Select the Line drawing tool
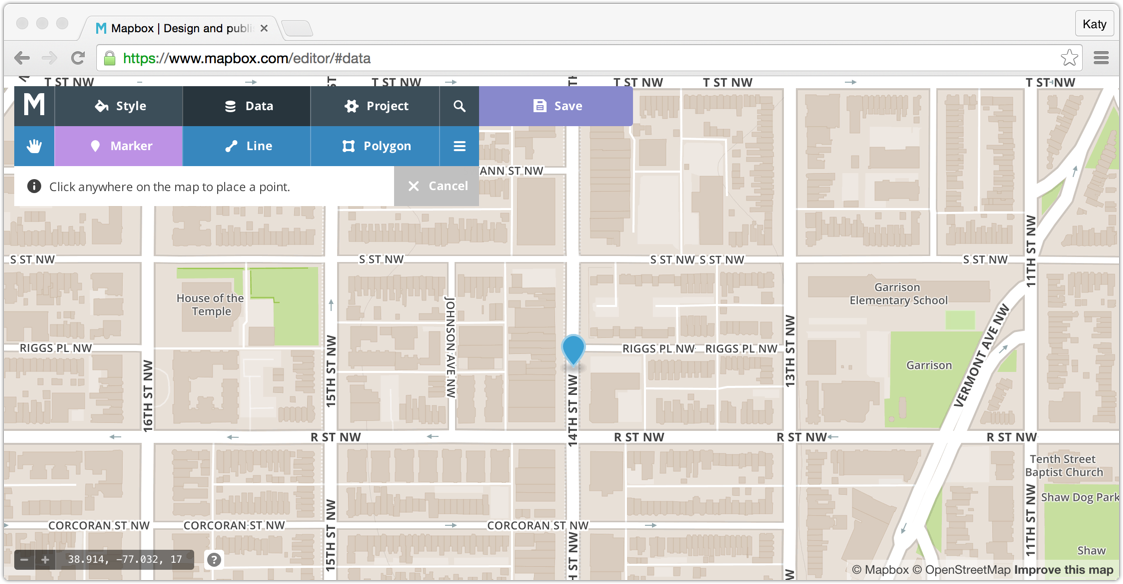This screenshot has height=584, width=1123. [246, 146]
